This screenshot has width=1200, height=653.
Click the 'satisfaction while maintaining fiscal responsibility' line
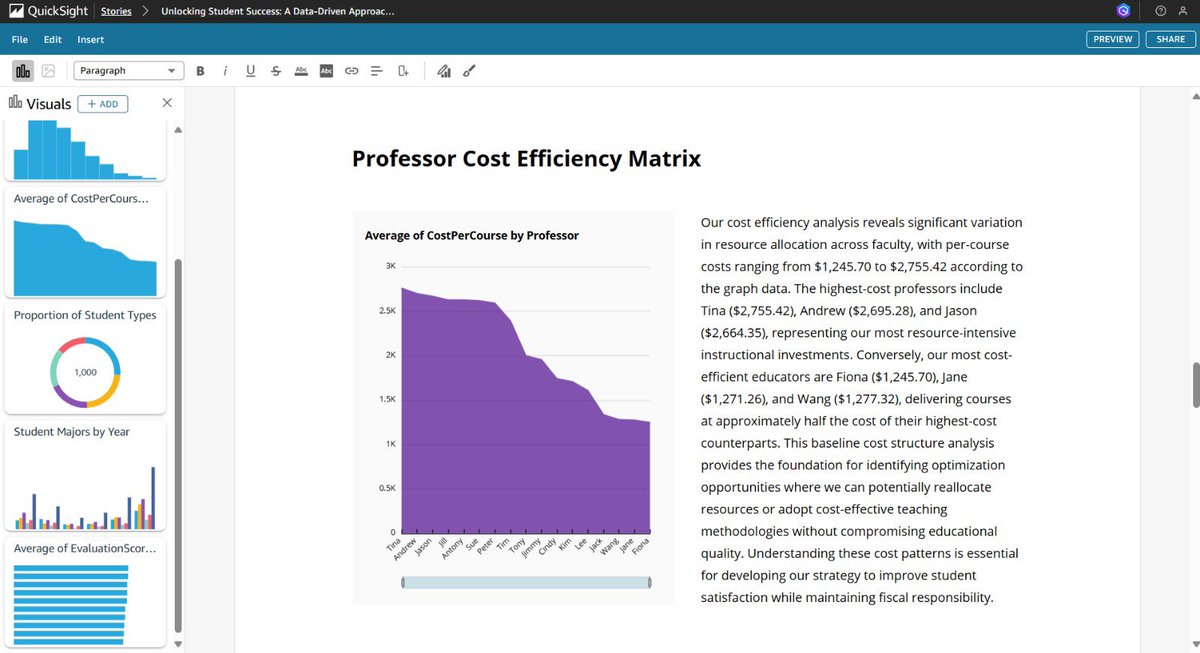point(847,598)
